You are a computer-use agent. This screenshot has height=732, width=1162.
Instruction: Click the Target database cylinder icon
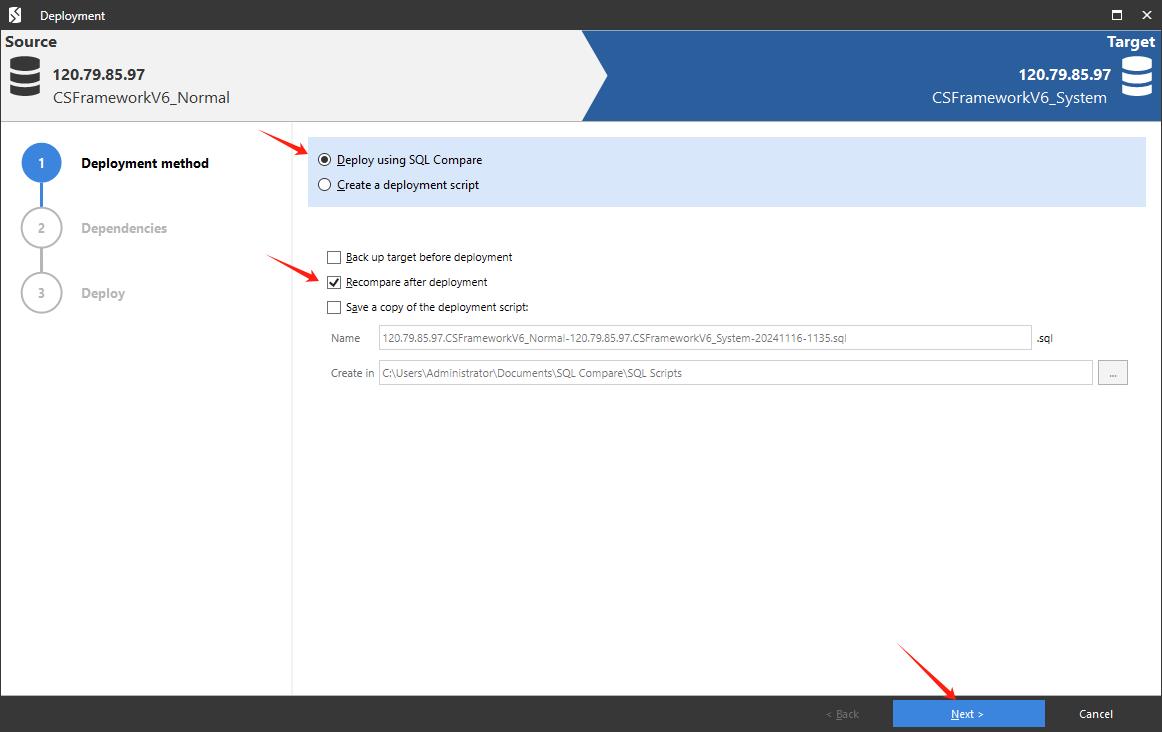coord(1136,77)
